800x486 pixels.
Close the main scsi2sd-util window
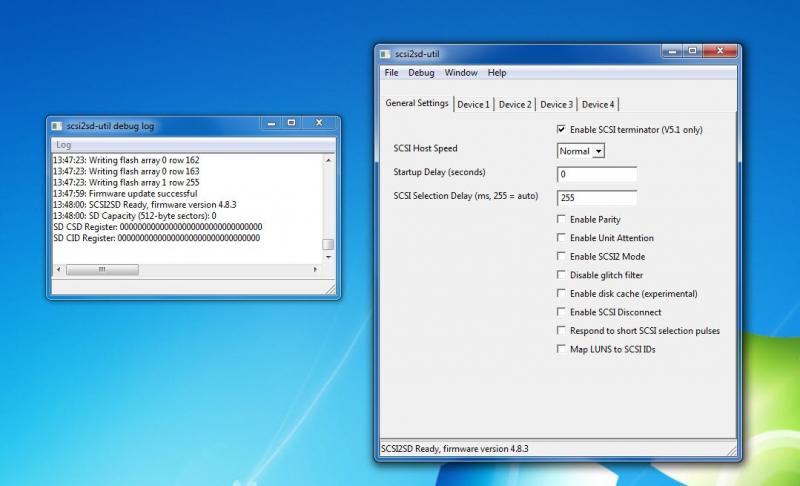coord(719,51)
